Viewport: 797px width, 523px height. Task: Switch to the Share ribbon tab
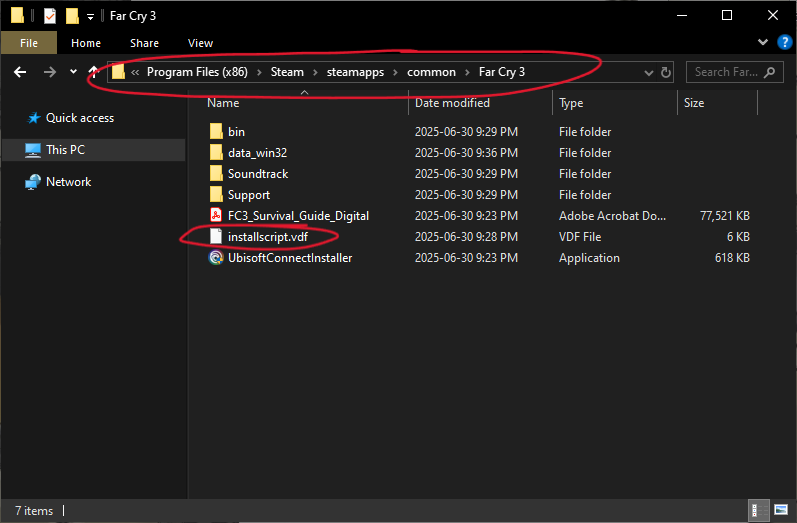144,43
